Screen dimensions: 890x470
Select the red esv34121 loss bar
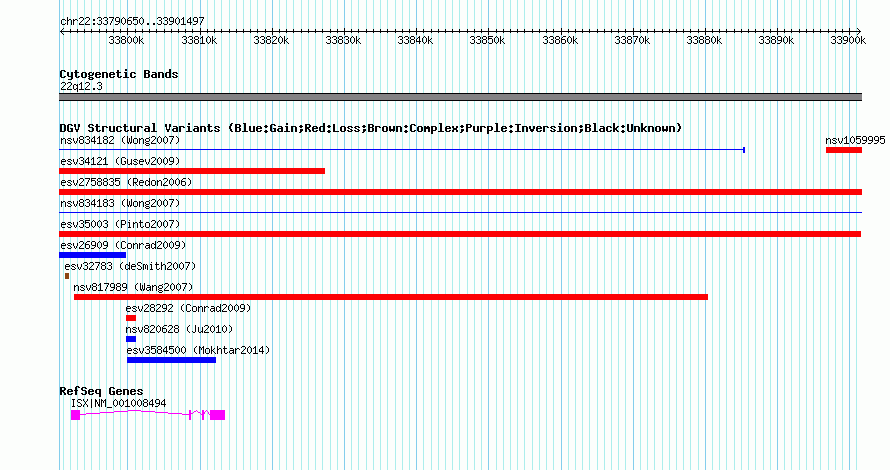click(192, 171)
